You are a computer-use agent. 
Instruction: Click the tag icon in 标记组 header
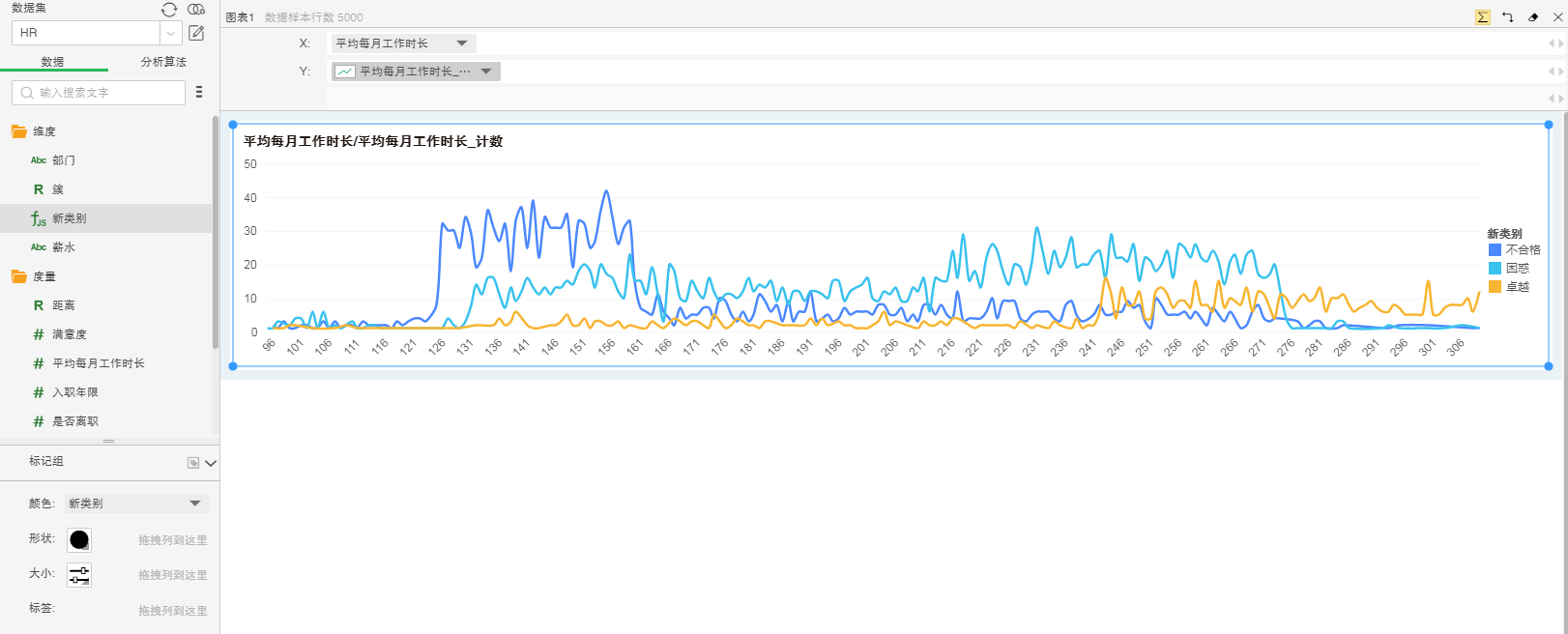(193, 463)
